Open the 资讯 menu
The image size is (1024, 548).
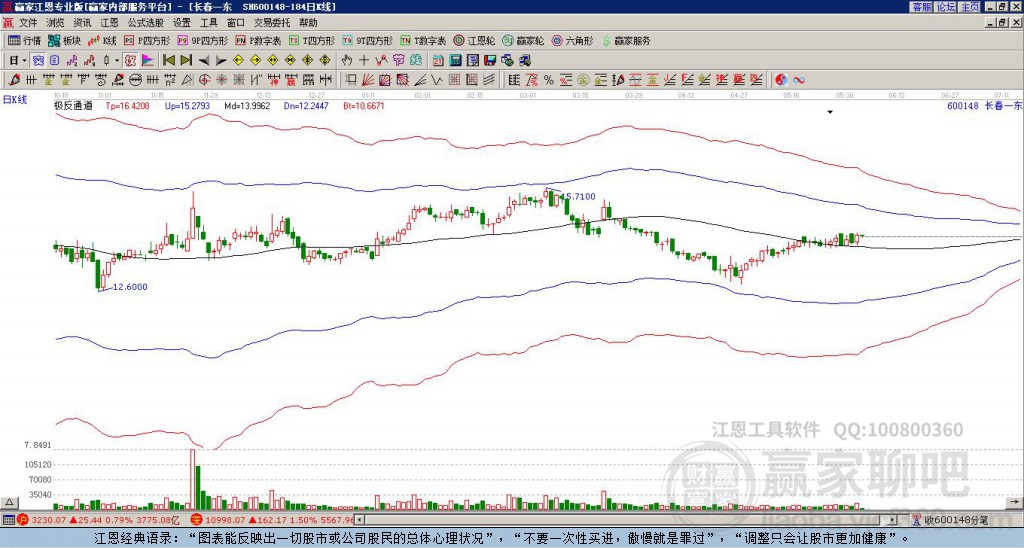point(82,23)
